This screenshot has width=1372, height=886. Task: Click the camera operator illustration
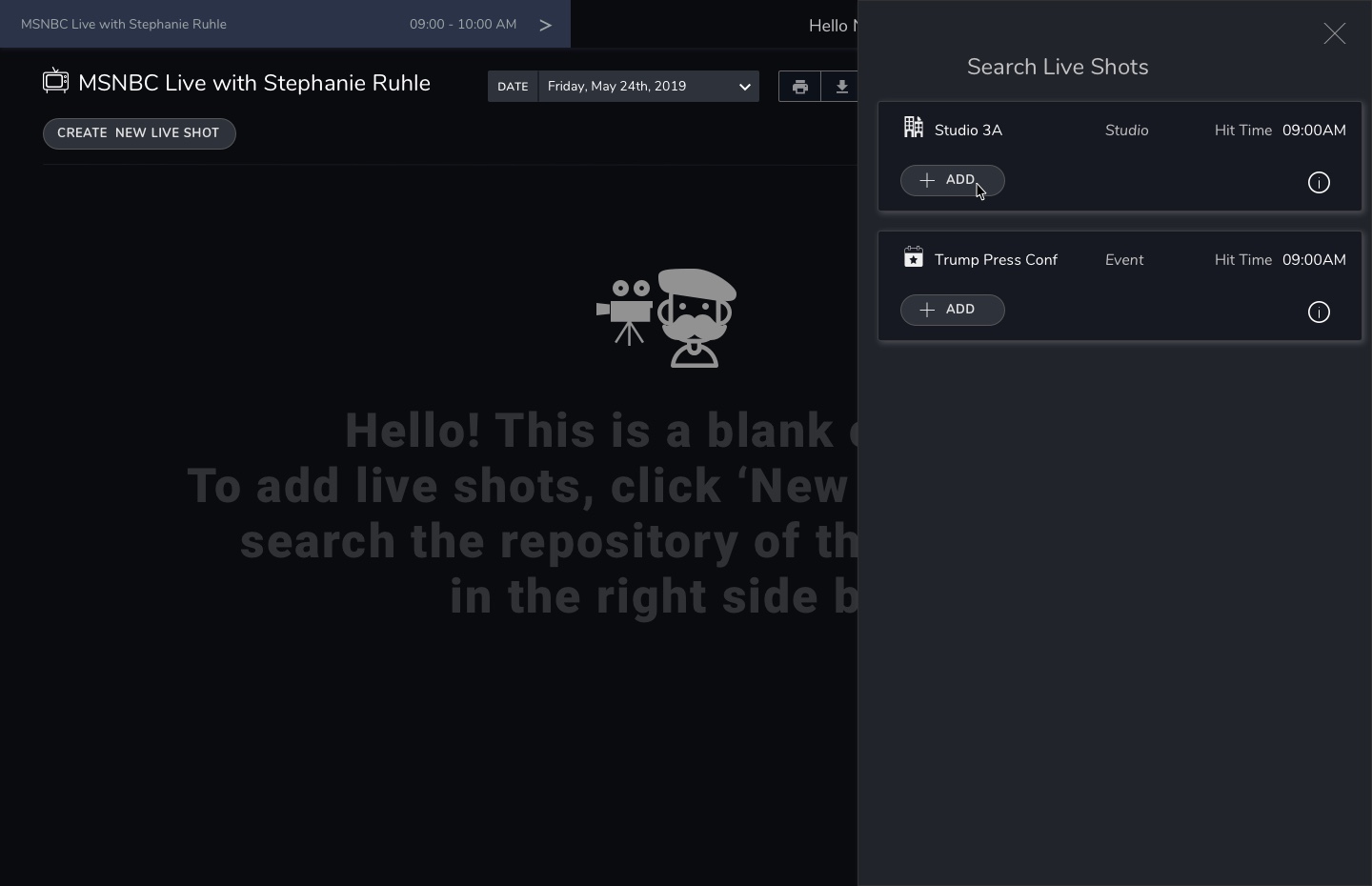coord(666,317)
